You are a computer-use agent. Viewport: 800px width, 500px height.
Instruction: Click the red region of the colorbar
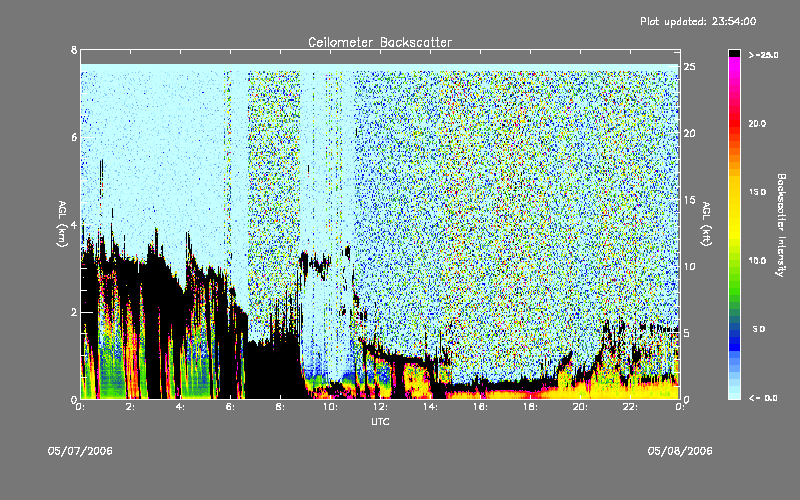click(x=734, y=122)
